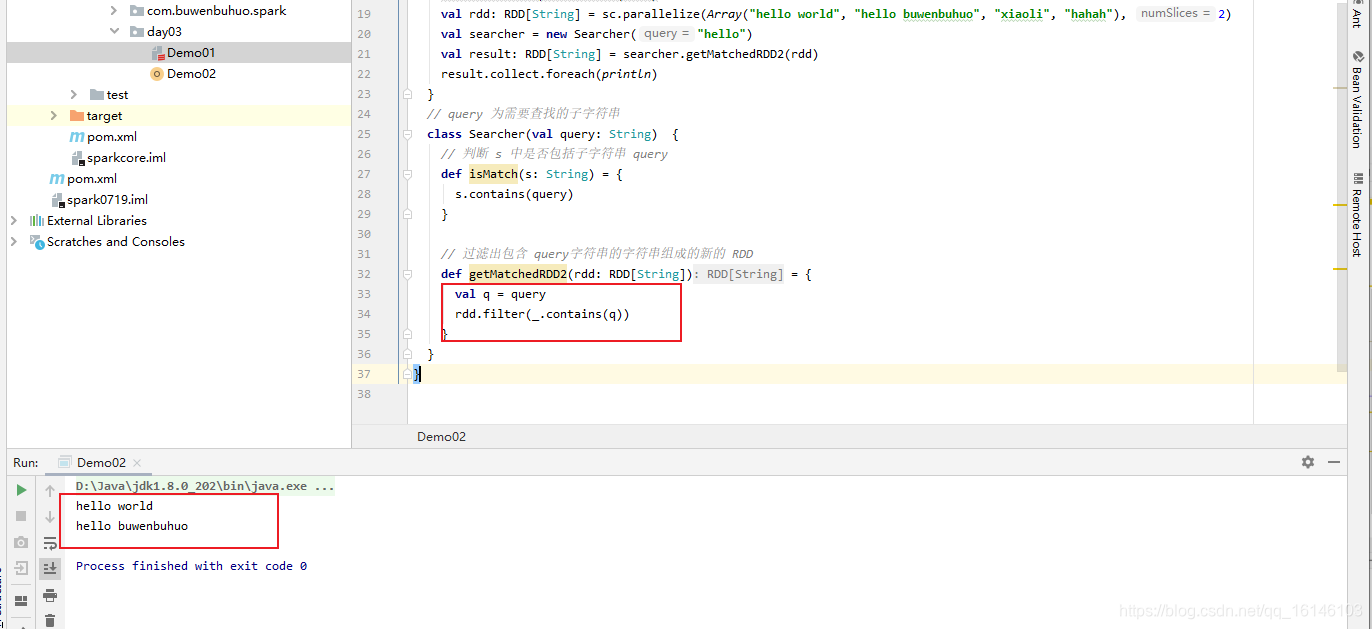Click the numSlices parameter hint
Viewport: 1372px width, 629px height.
1175,14
